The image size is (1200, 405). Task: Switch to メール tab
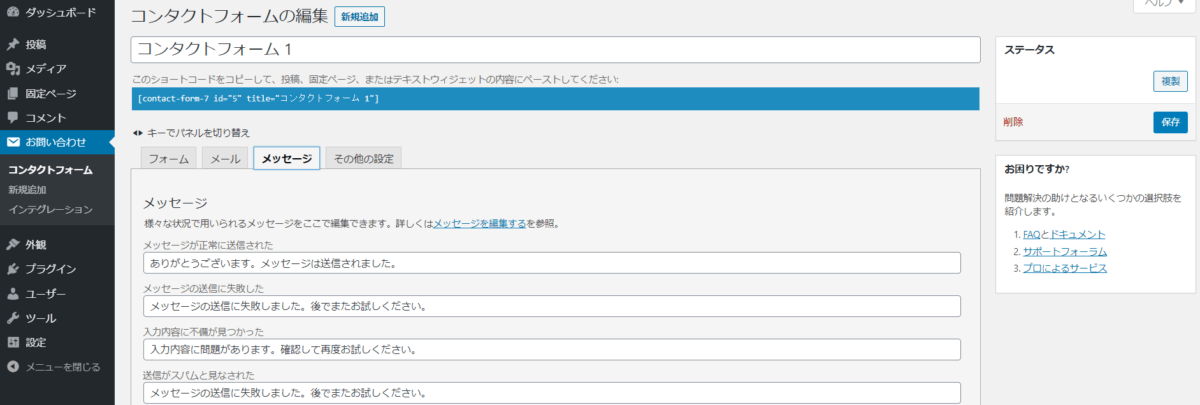click(225, 159)
